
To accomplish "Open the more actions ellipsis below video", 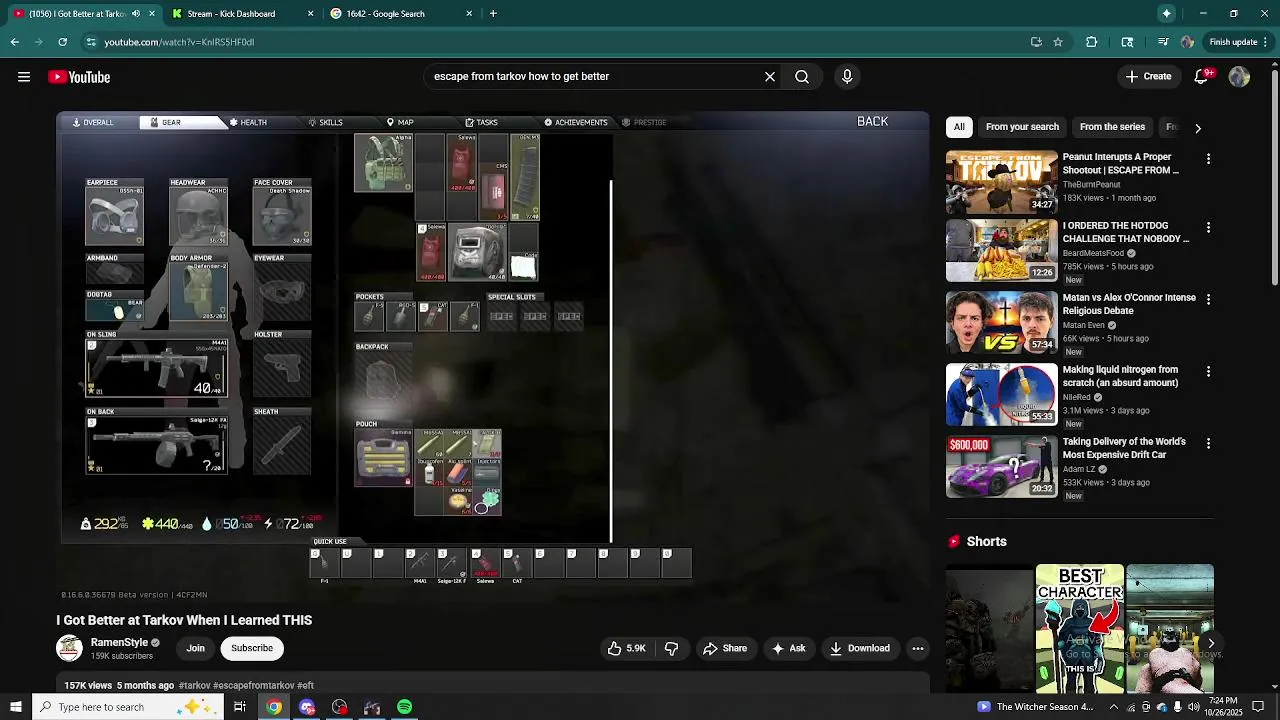I will pyautogui.click(x=917, y=648).
